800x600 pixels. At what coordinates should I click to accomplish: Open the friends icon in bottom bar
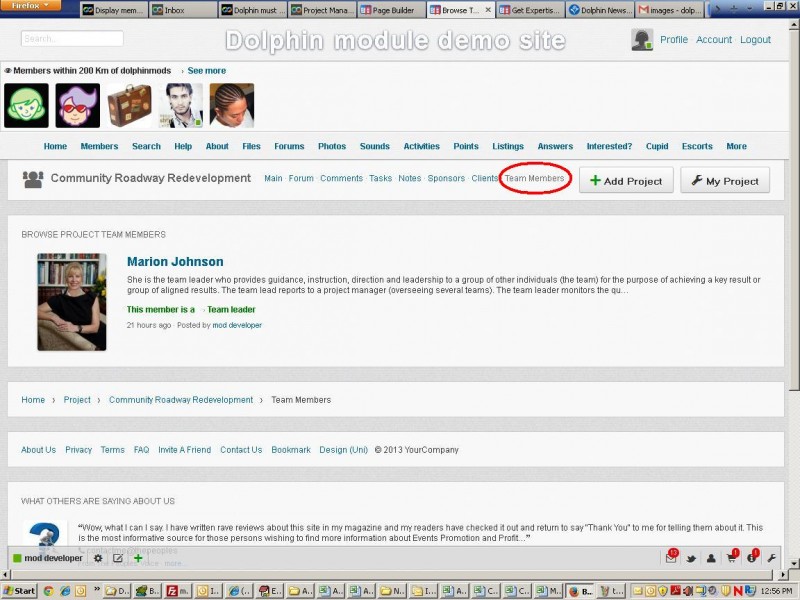711,558
